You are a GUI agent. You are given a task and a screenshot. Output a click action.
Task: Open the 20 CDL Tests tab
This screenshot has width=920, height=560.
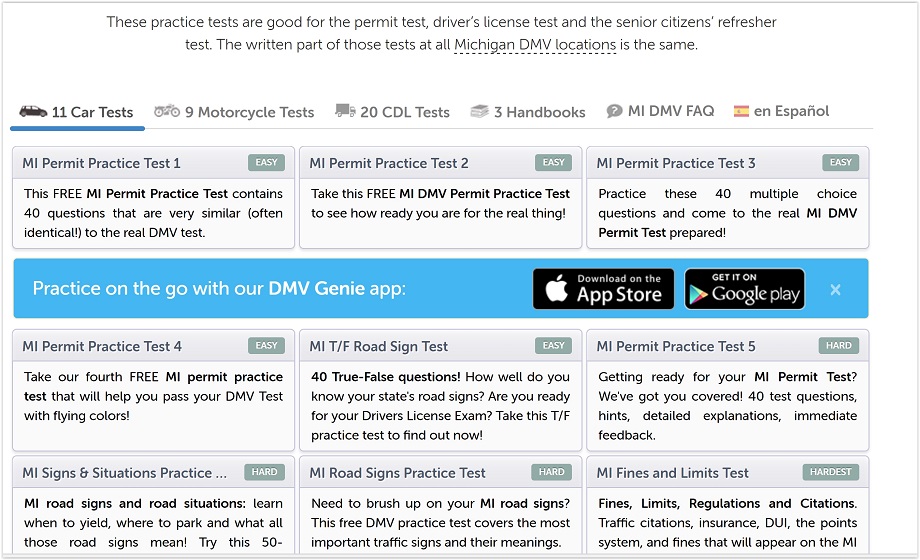[392, 112]
